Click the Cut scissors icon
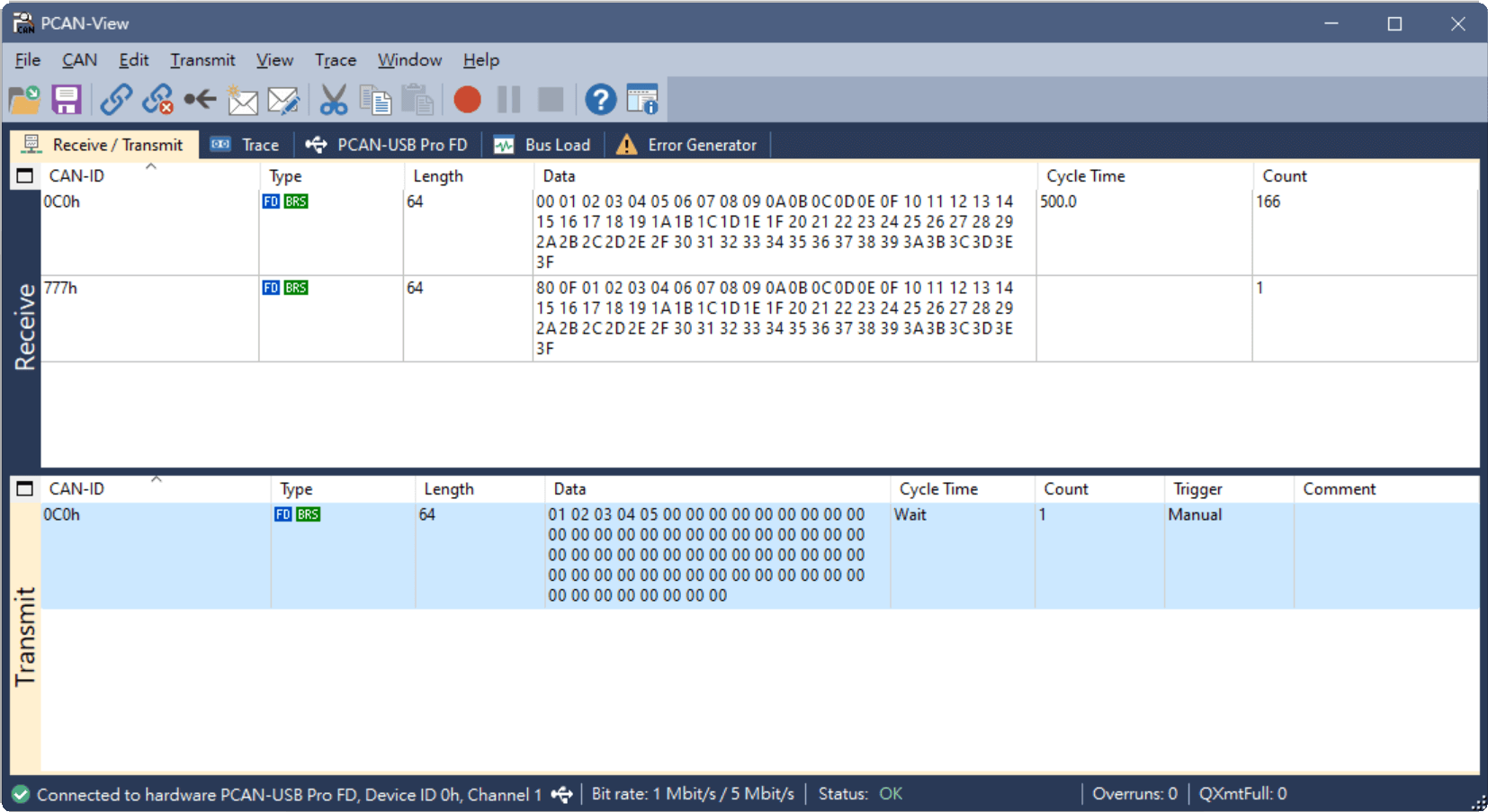1488x812 pixels. pos(334,99)
